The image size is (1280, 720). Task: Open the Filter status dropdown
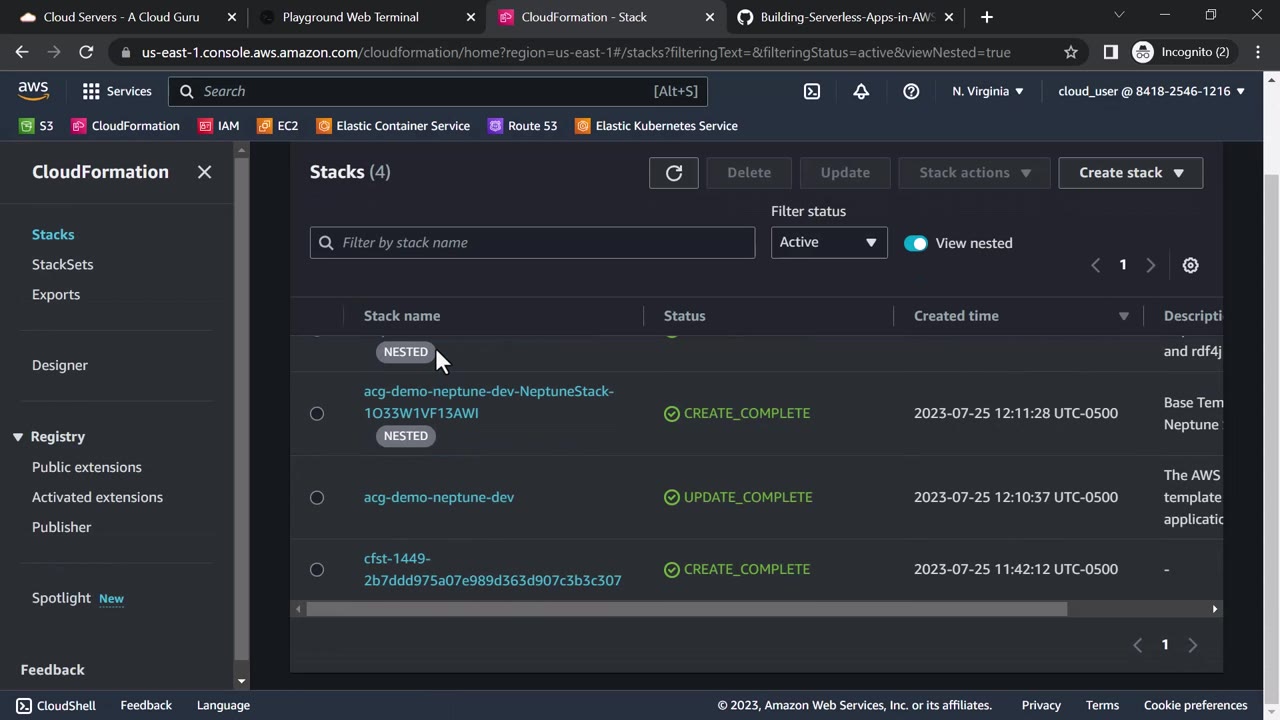click(x=829, y=242)
